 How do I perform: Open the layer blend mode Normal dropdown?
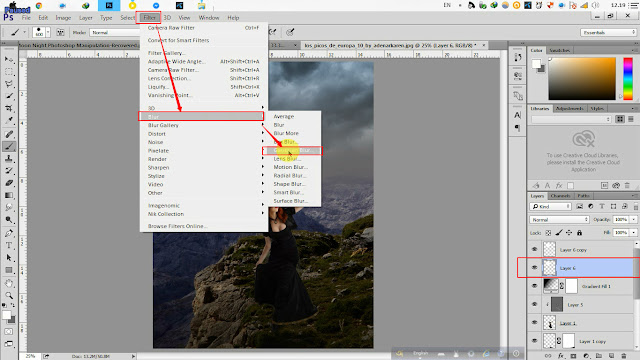[x=559, y=220]
